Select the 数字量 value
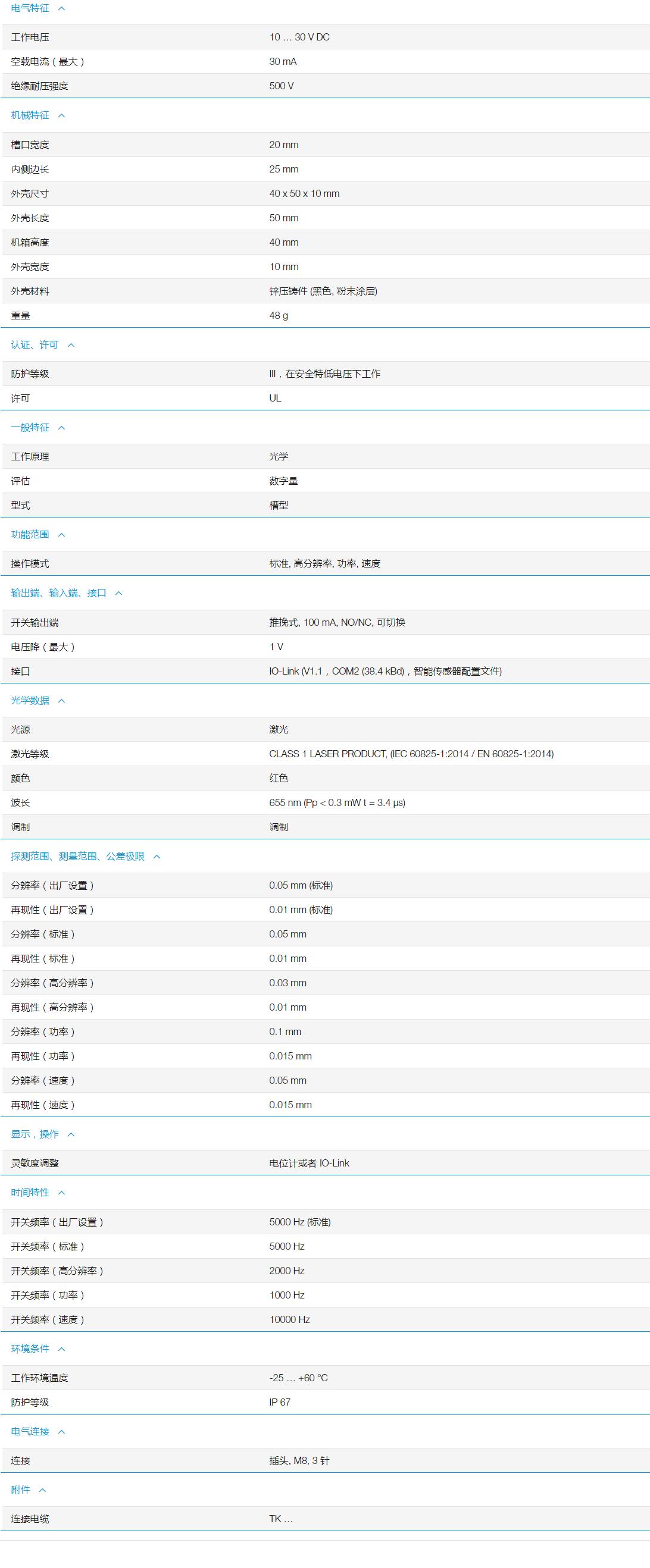This screenshot has height=1568, width=650. (x=283, y=481)
